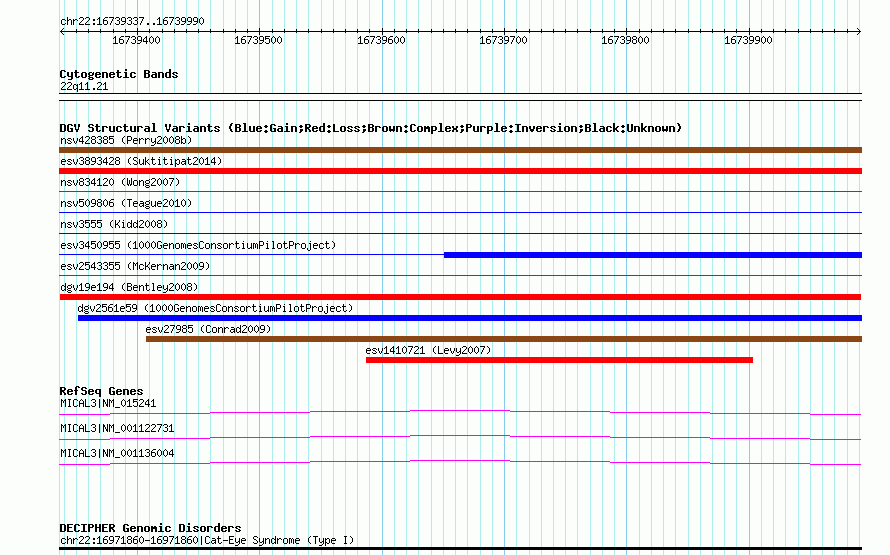This screenshot has height=555, width=890.
Task: Open esv3450955 1000GenomesConsortiumPilotProject label
Action: pyautogui.click(x=198, y=245)
